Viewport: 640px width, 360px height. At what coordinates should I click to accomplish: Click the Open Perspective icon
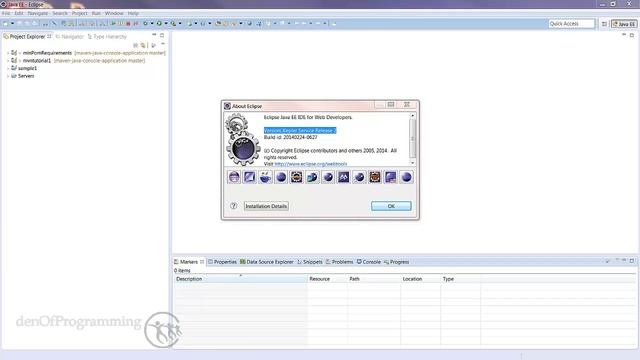(x=604, y=24)
